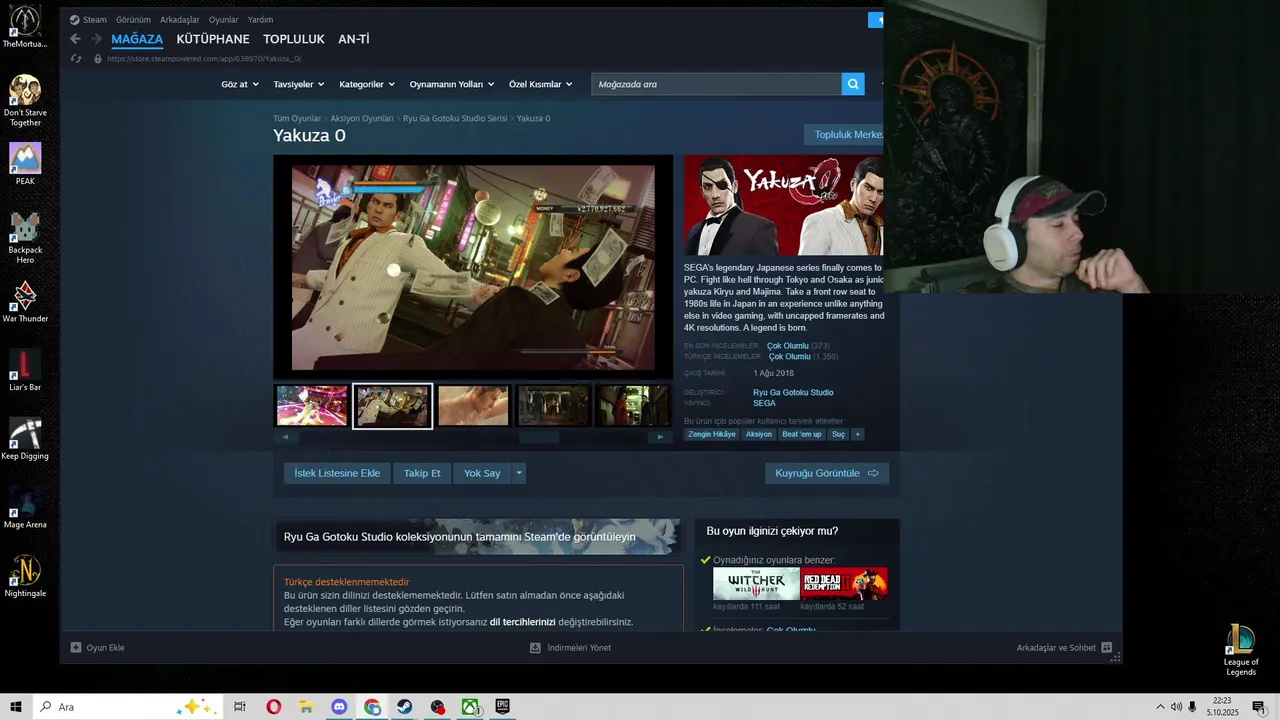Expand the Kategoriler dropdown

(367, 84)
